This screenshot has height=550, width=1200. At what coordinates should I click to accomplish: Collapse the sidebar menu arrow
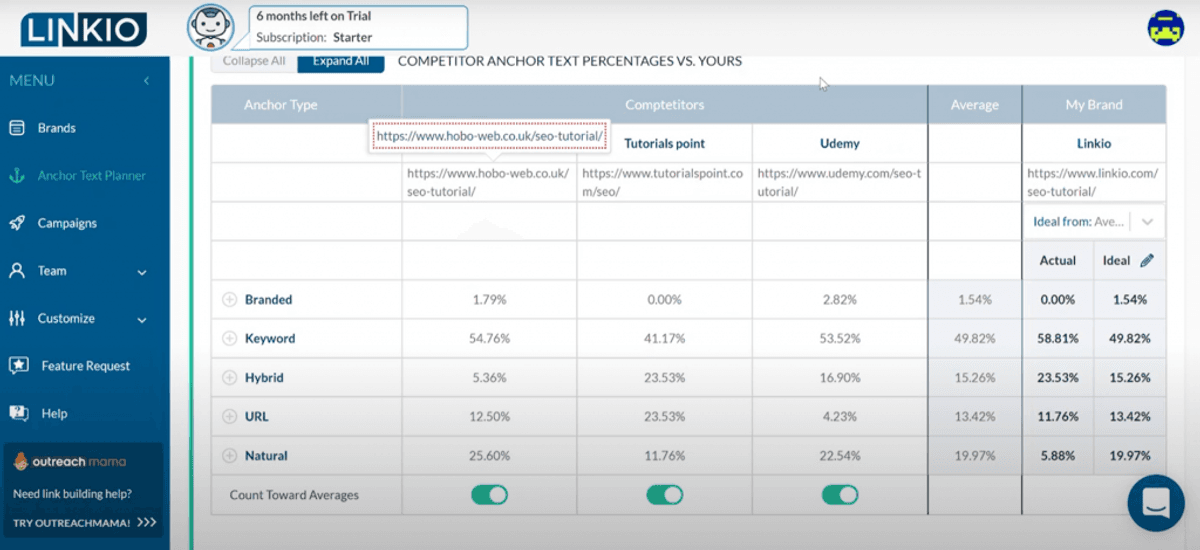[x=146, y=81]
